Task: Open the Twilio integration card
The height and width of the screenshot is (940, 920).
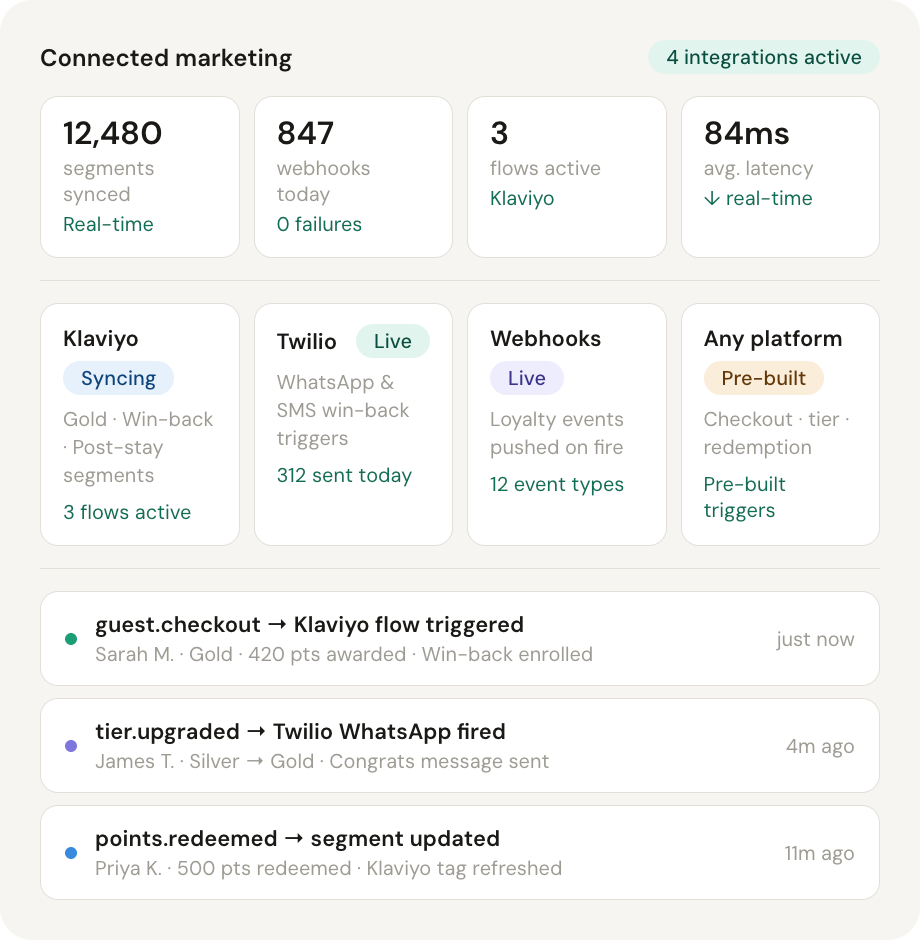Action: [353, 424]
